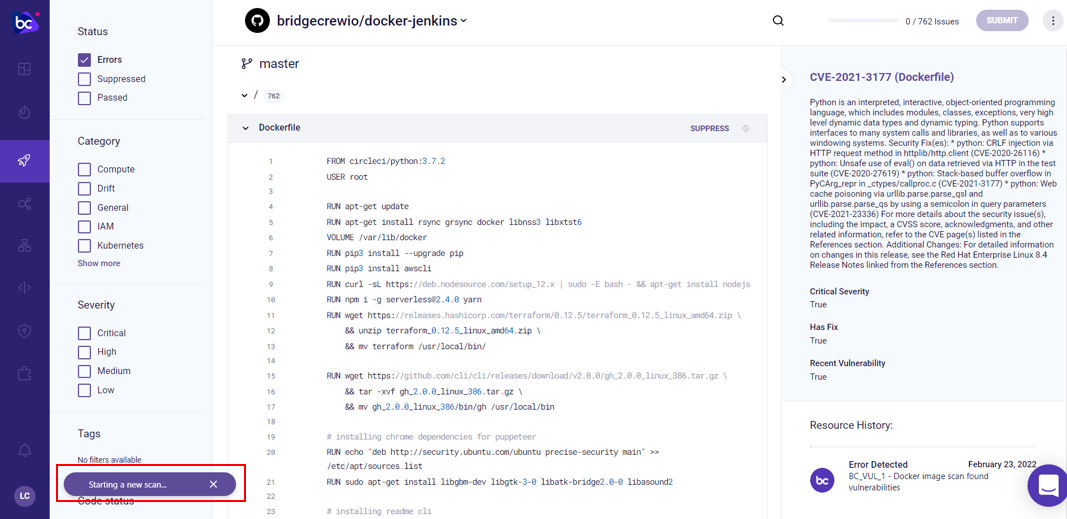Click the master branch icon
Screen dimensions: 1067x519
click(246, 64)
